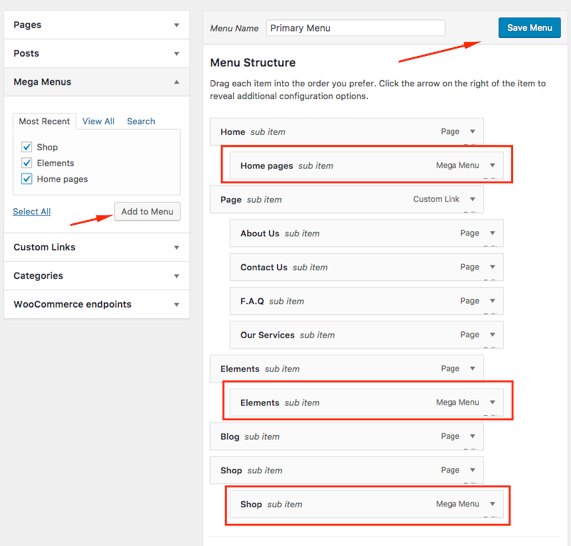Screen dimensions: 571x546
Task: Click the Add to Menu button
Action: tap(147, 212)
